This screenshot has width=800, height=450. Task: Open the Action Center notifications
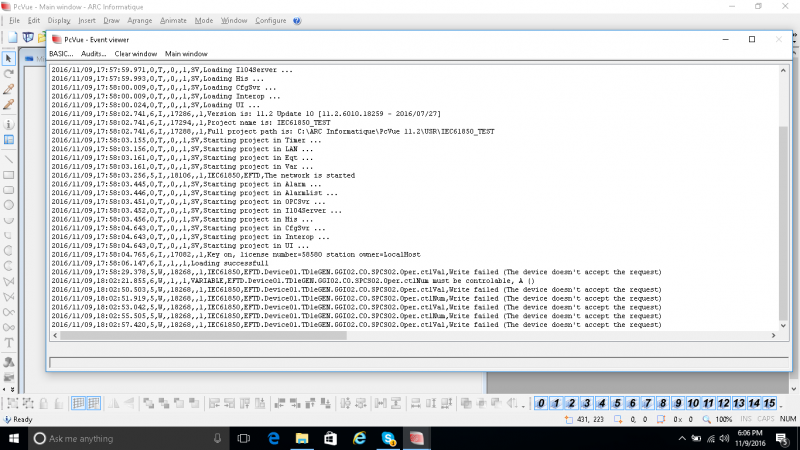pyautogui.click(x=782, y=438)
